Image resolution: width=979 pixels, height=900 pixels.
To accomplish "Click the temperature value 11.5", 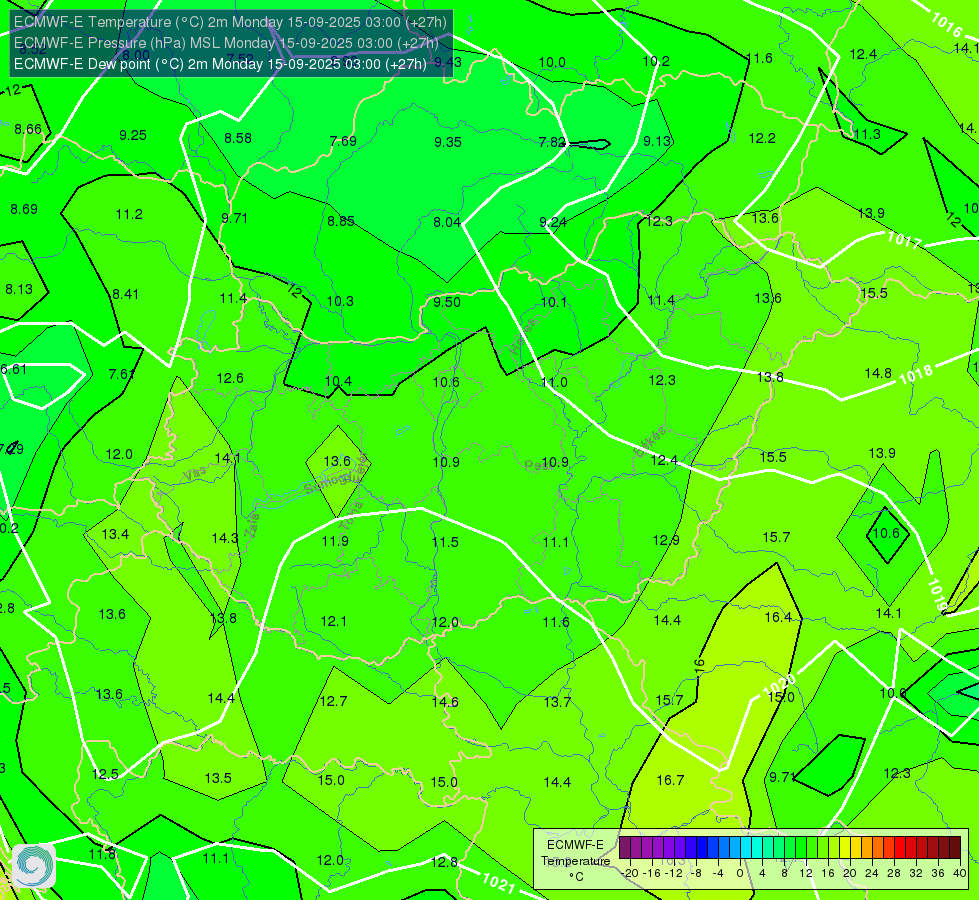I will pyautogui.click(x=445, y=542).
